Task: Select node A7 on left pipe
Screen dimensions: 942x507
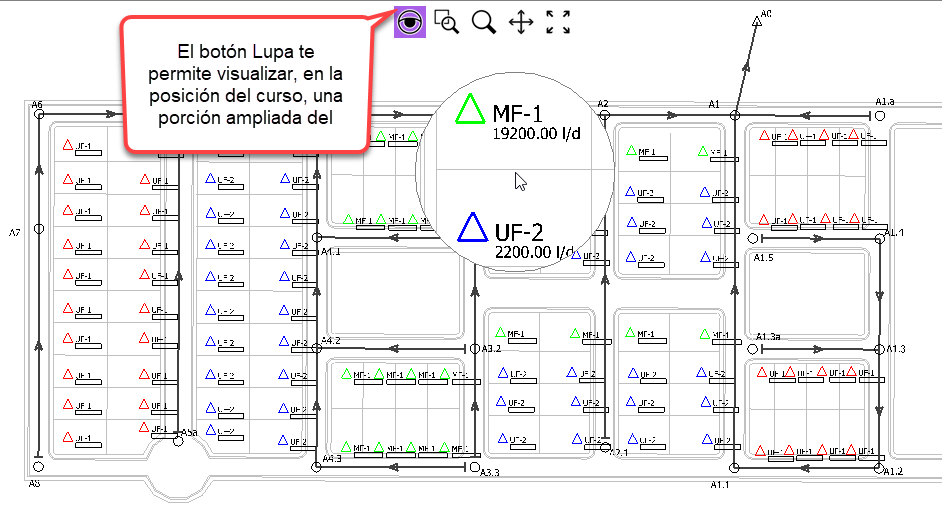Action: [40, 229]
